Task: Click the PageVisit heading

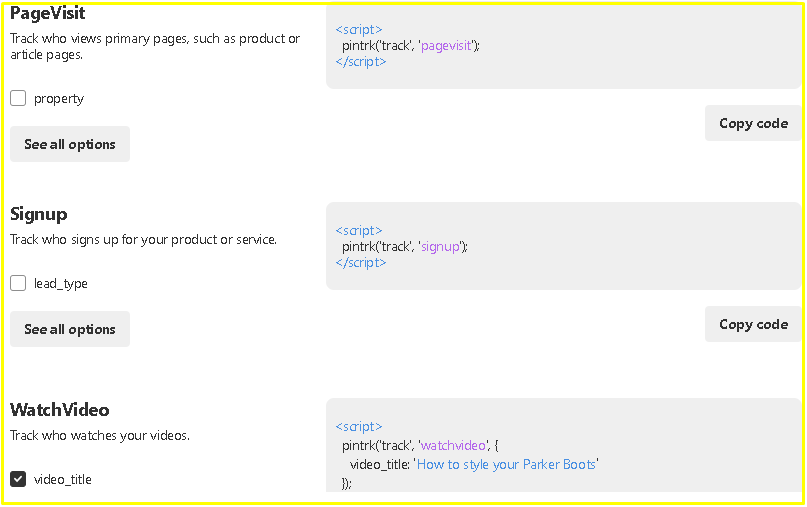Action: pyautogui.click(x=48, y=13)
